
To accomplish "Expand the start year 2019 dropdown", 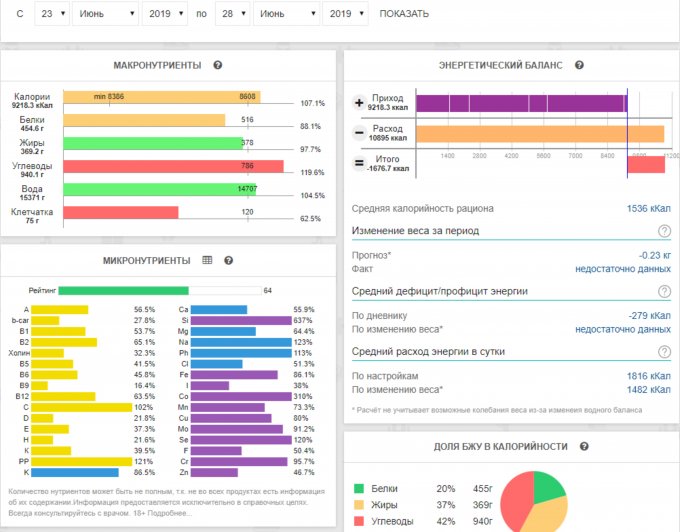I will 167,14.
